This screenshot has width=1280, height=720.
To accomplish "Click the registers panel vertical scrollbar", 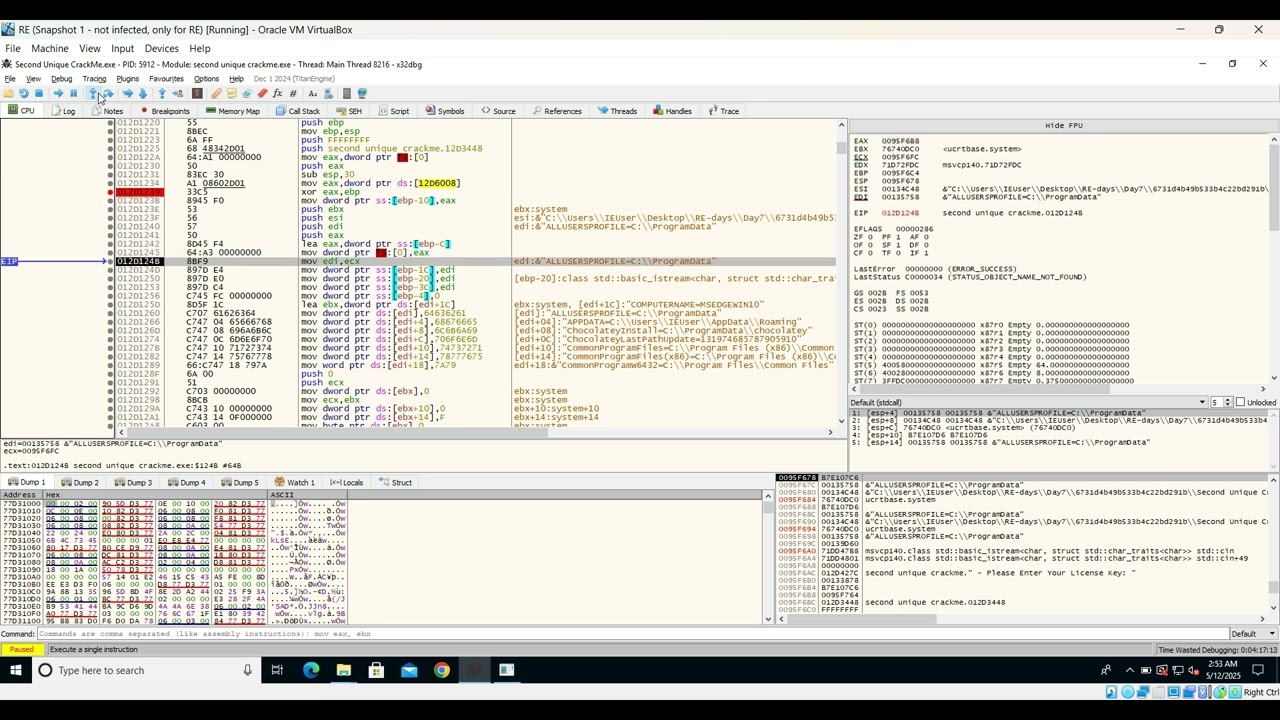I will tap(1274, 260).
